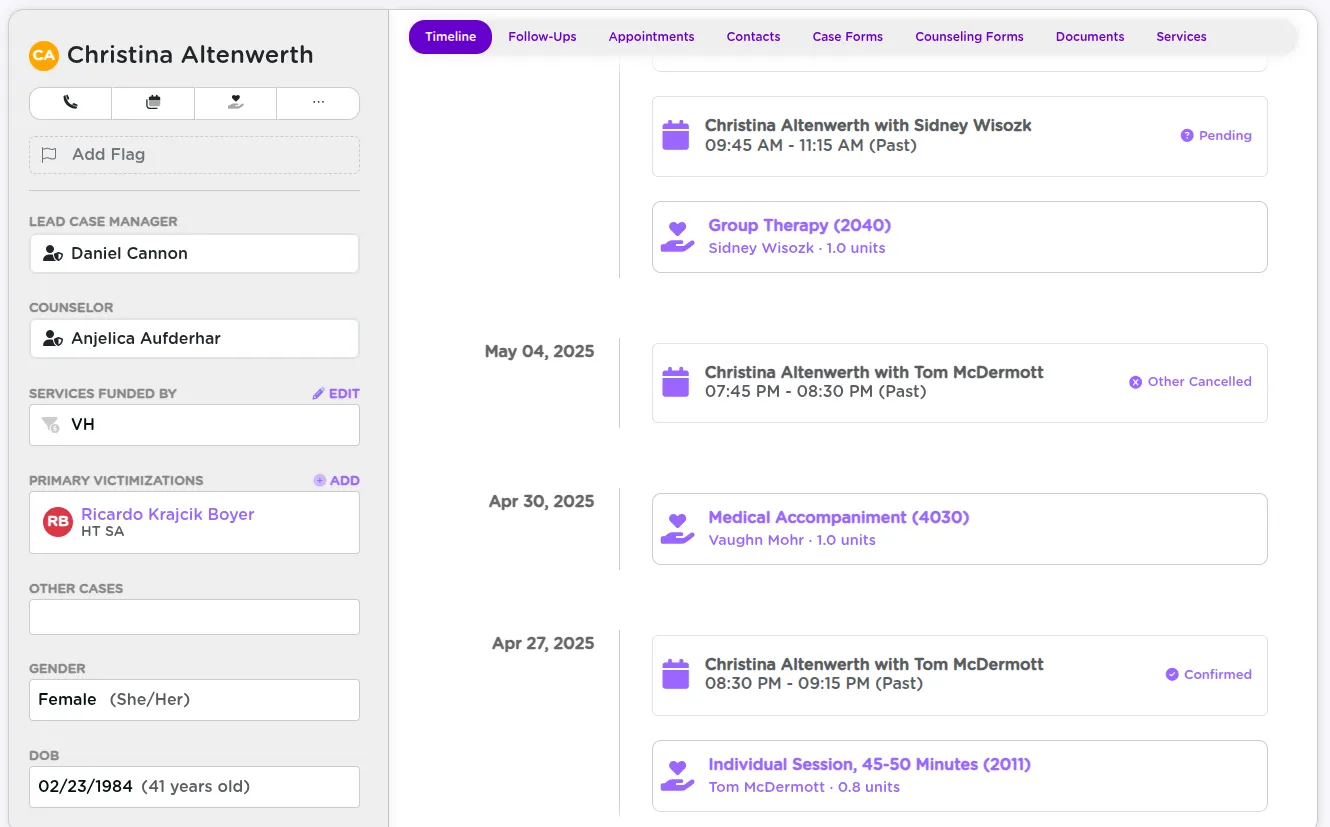The image size is (1330, 827).
Task: Click ADD next to Primary Victimizations
Action: point(337,480)
